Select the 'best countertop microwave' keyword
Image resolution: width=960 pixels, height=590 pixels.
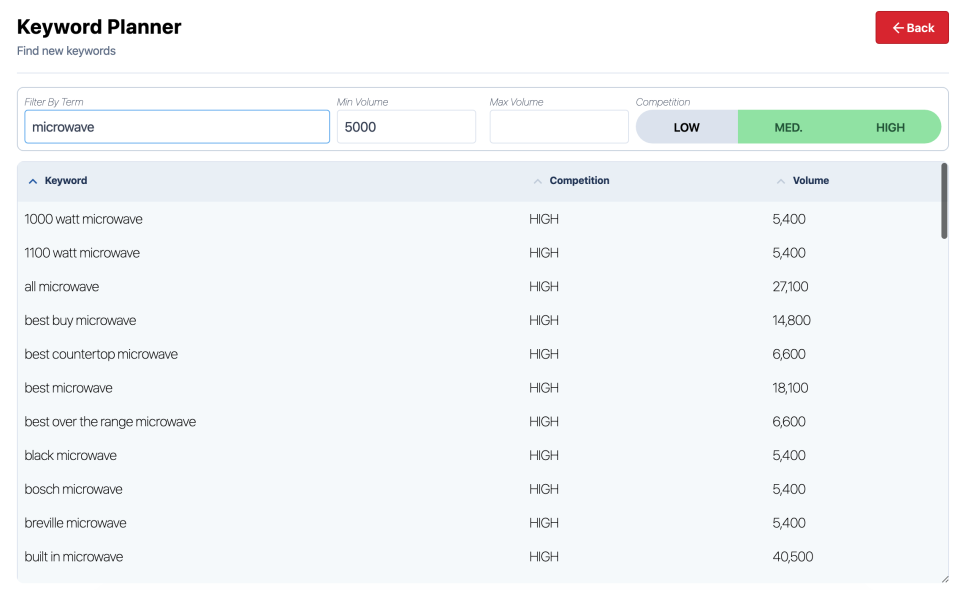coord(101,354)
